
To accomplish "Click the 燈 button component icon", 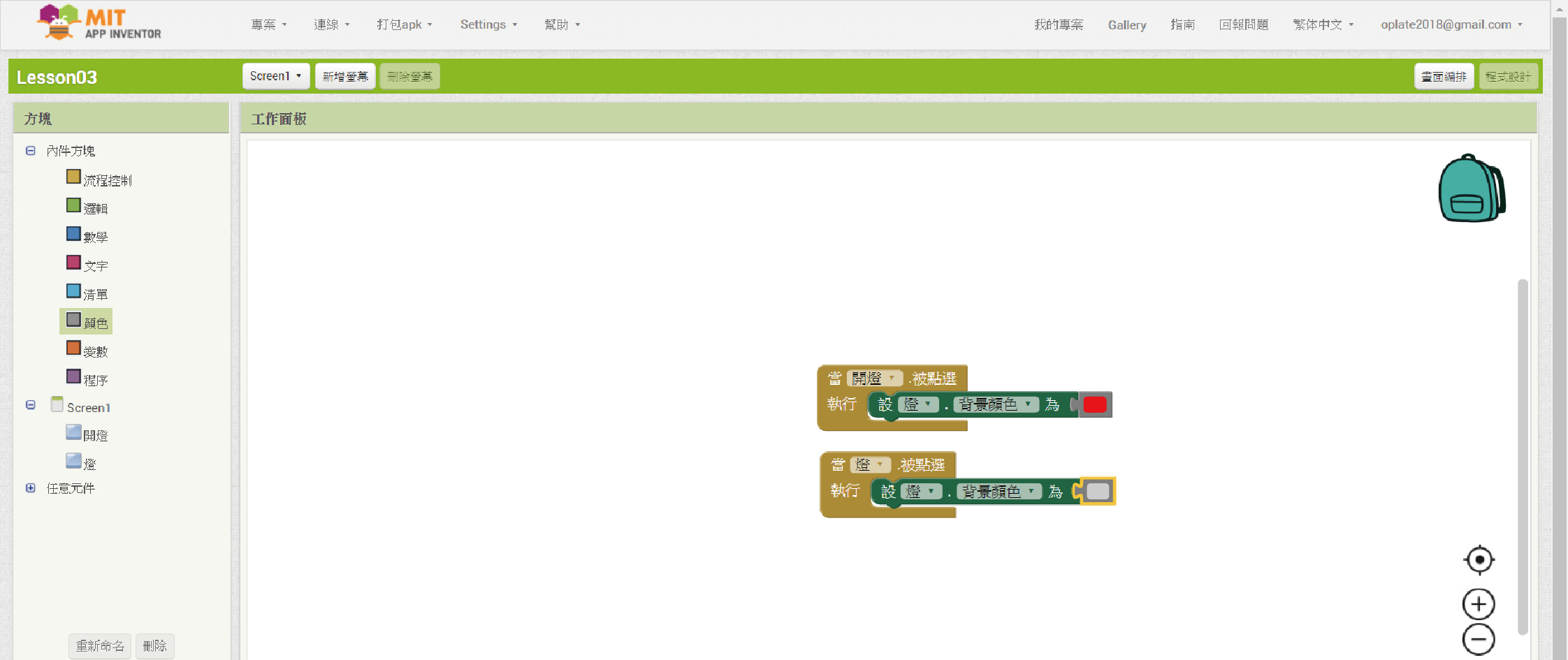I will coord(73,461).
